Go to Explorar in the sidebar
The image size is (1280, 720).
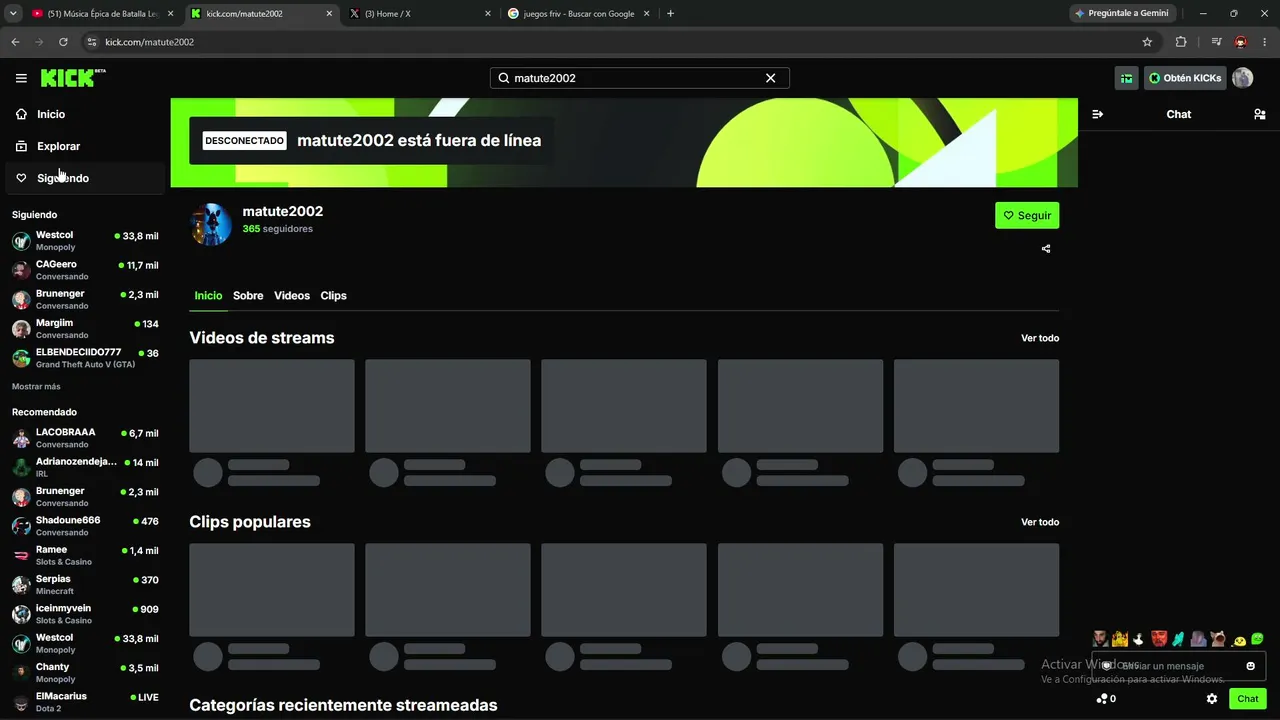pos(85,146)
